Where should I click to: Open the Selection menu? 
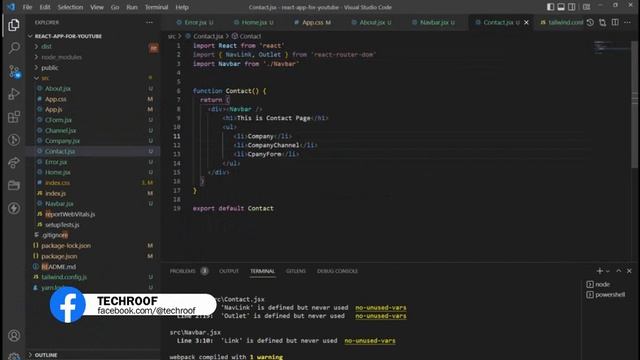point(70,7)
